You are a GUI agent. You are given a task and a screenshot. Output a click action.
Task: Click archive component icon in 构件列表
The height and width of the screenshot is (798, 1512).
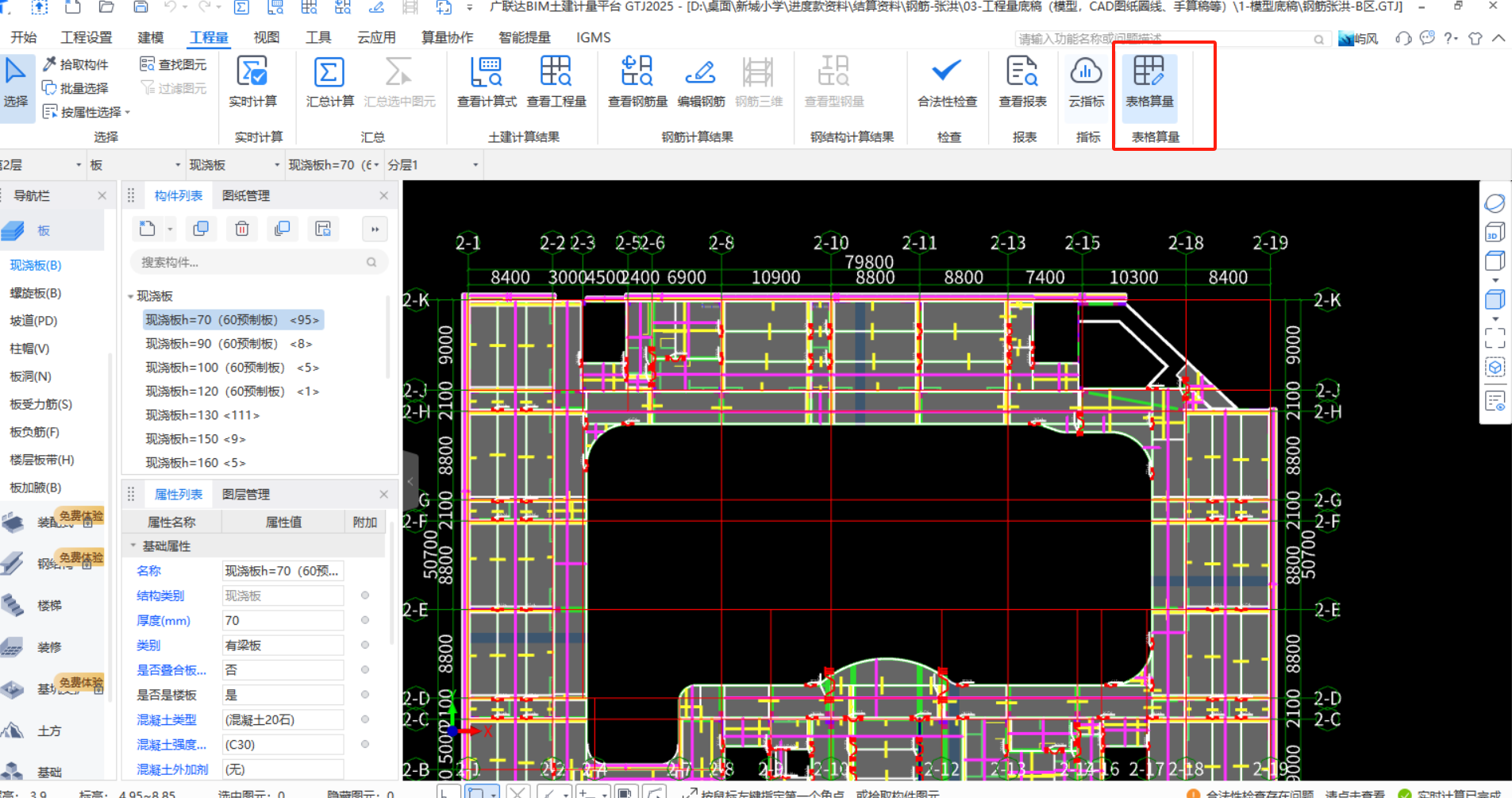pos(323,229)
